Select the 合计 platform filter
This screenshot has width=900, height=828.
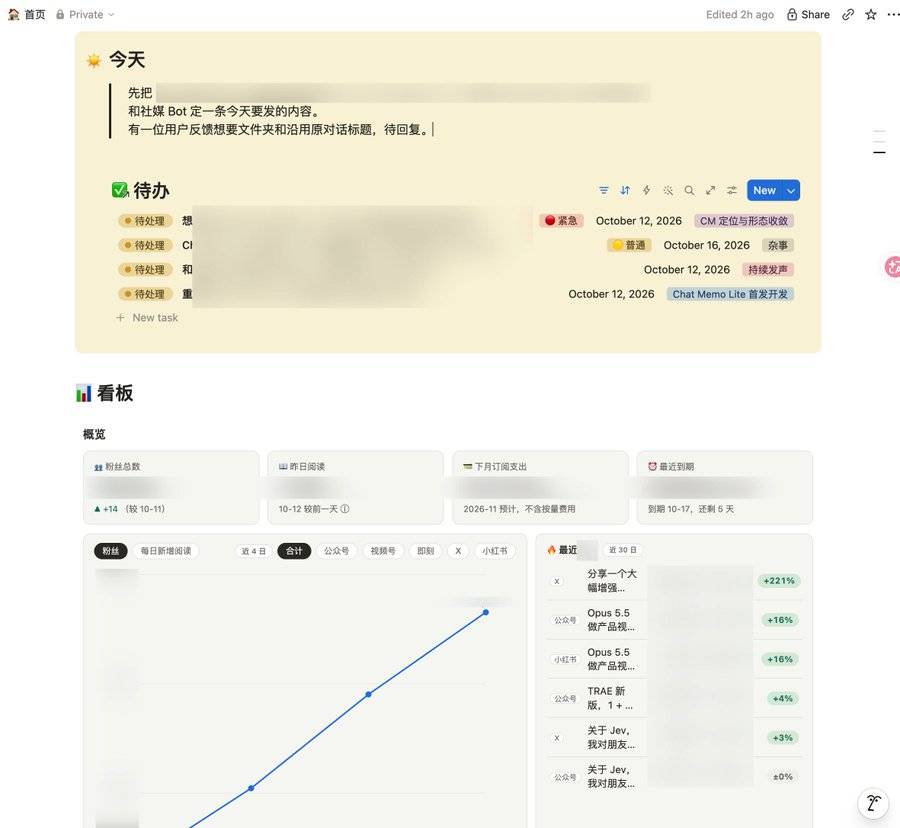[x=294, y=551]
